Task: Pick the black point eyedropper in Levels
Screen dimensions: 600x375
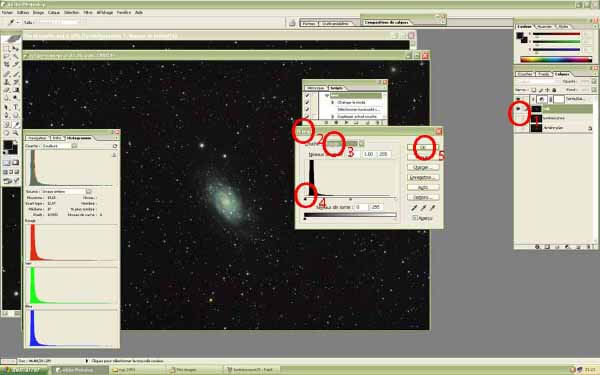Action: pos(414,208)
